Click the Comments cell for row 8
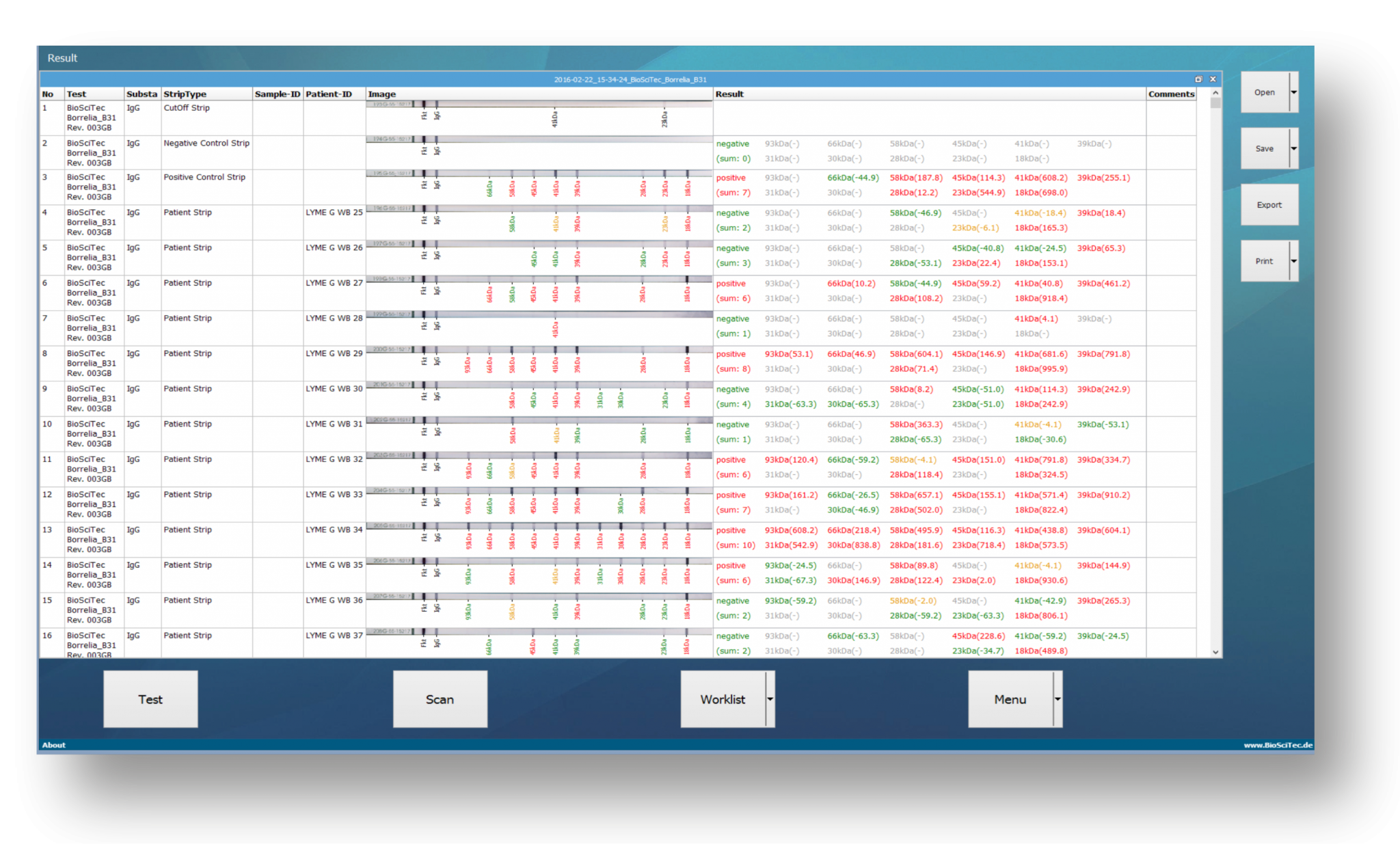Viewport: 1400px width, 844px height. pos(1170,363)
